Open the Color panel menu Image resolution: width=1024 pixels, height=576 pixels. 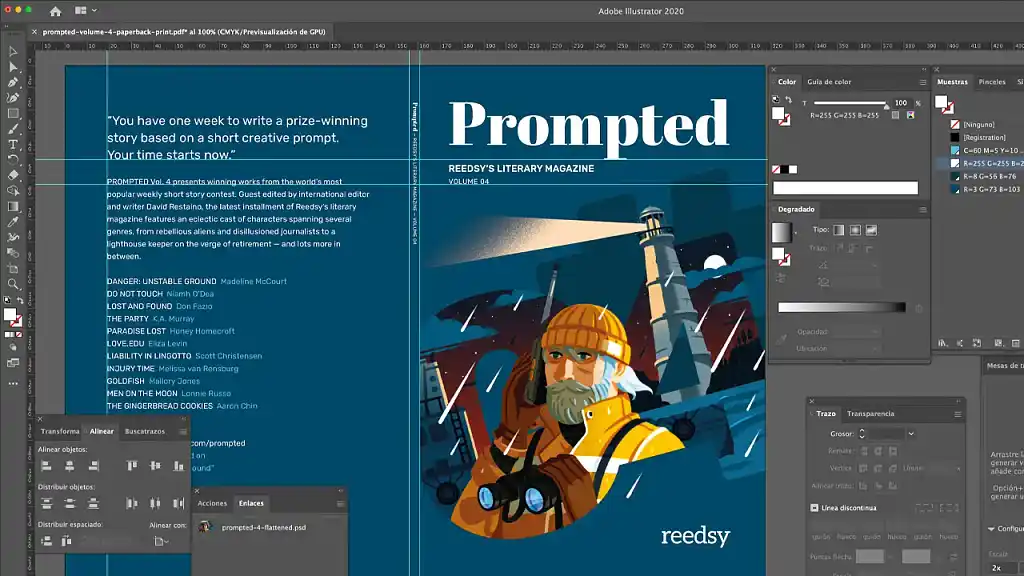coord(922,84)
